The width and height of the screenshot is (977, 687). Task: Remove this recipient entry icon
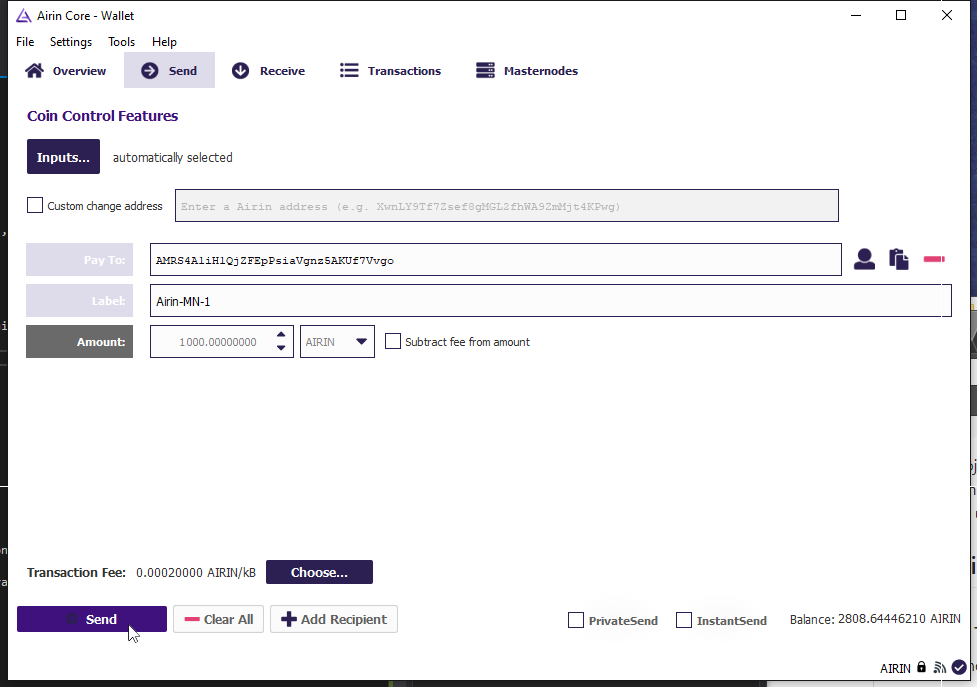coord(934,258)
